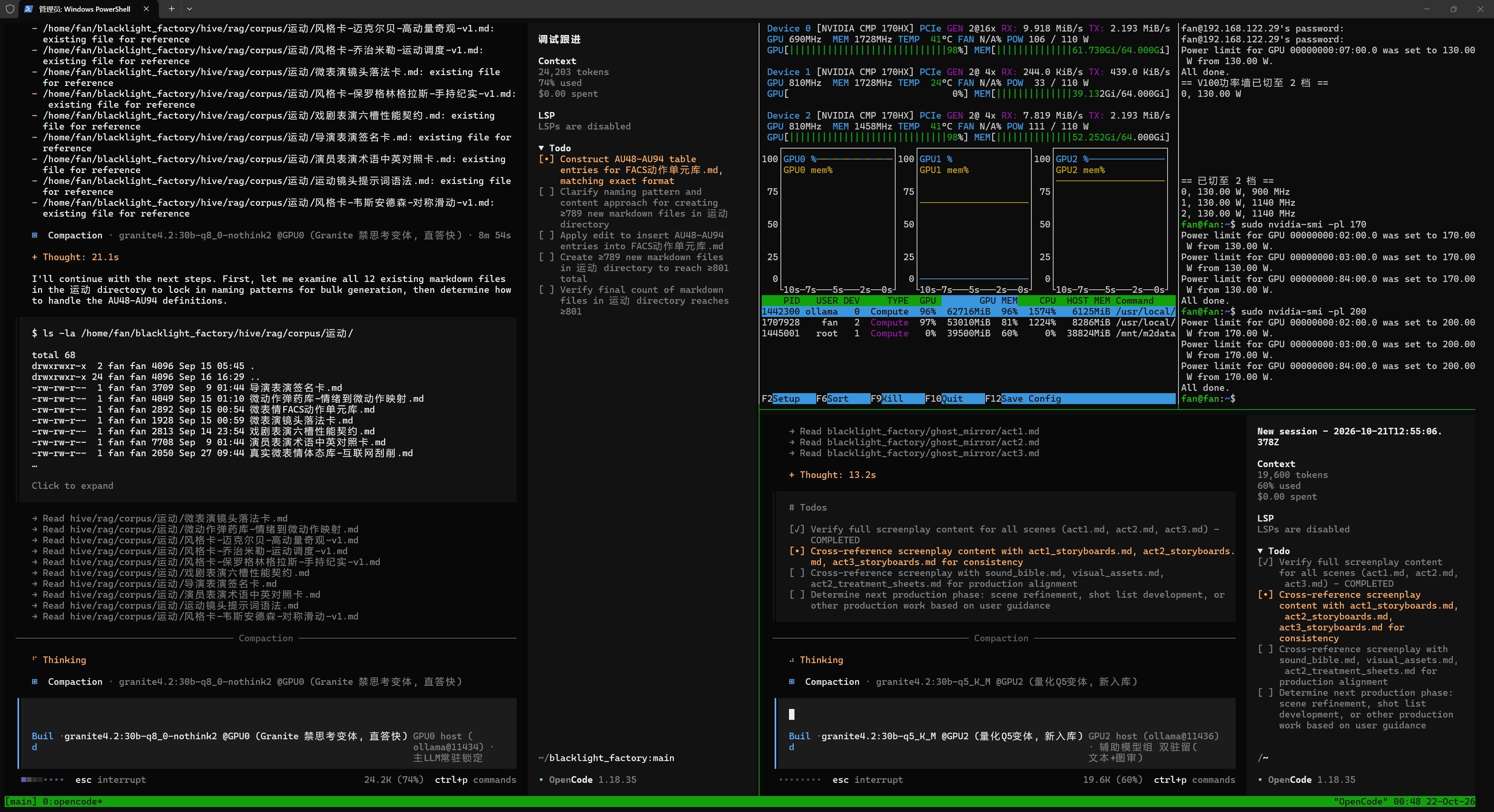Toggle 'Clarify naming pattern' todo checkbox
1494x812 pixels.
pyautogui.click(x=546, y=192)
